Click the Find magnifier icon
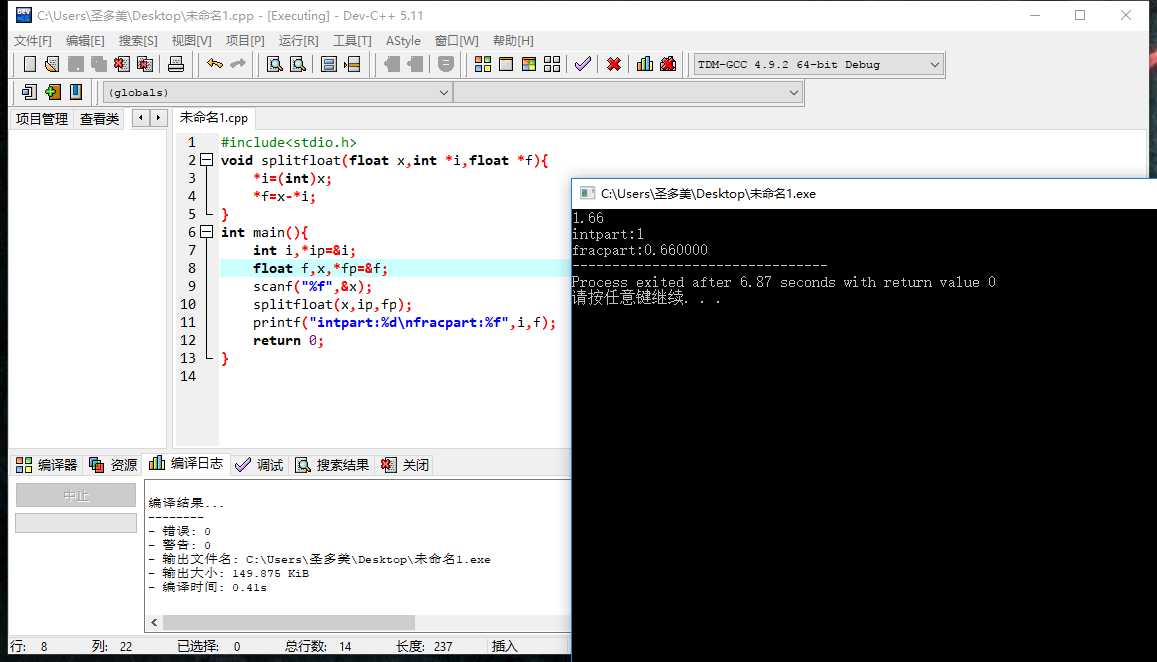The image size is (1157, 662). click(274, 64)
